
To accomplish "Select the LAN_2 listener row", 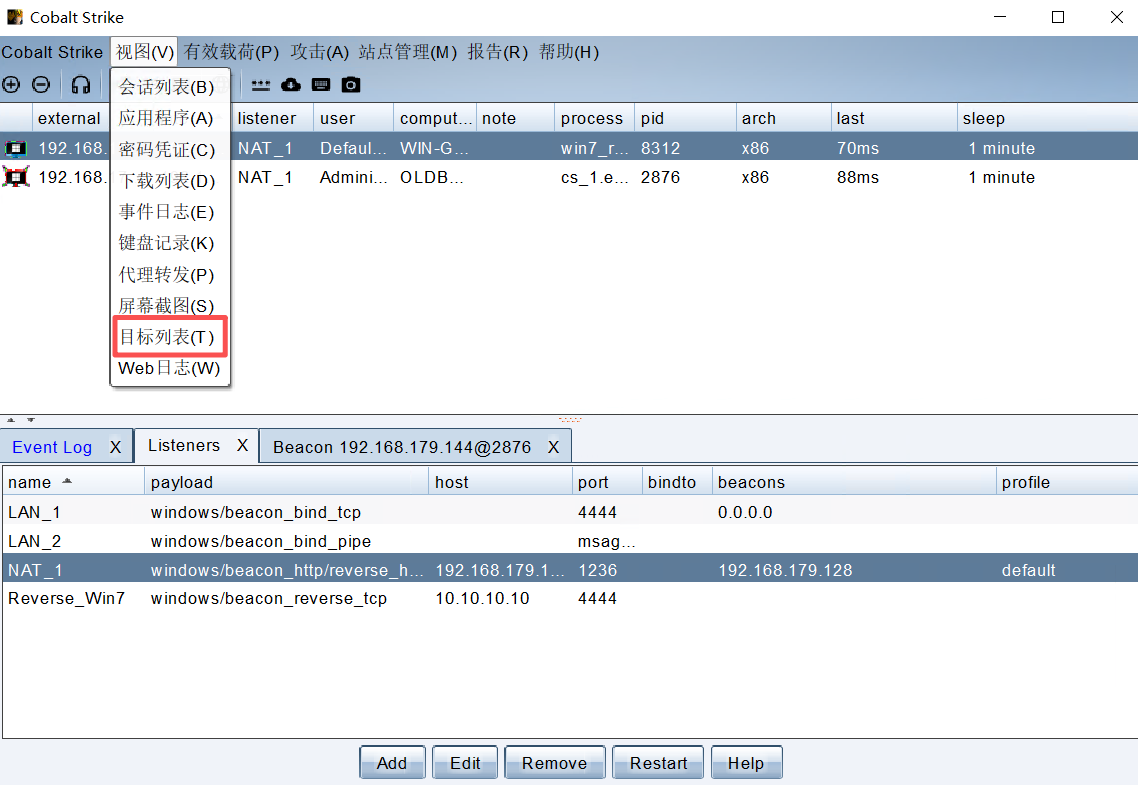I will (x=570, y=541).
